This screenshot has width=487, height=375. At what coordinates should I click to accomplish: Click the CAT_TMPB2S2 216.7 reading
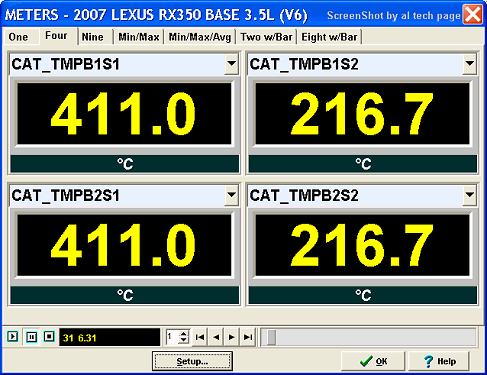362,245
